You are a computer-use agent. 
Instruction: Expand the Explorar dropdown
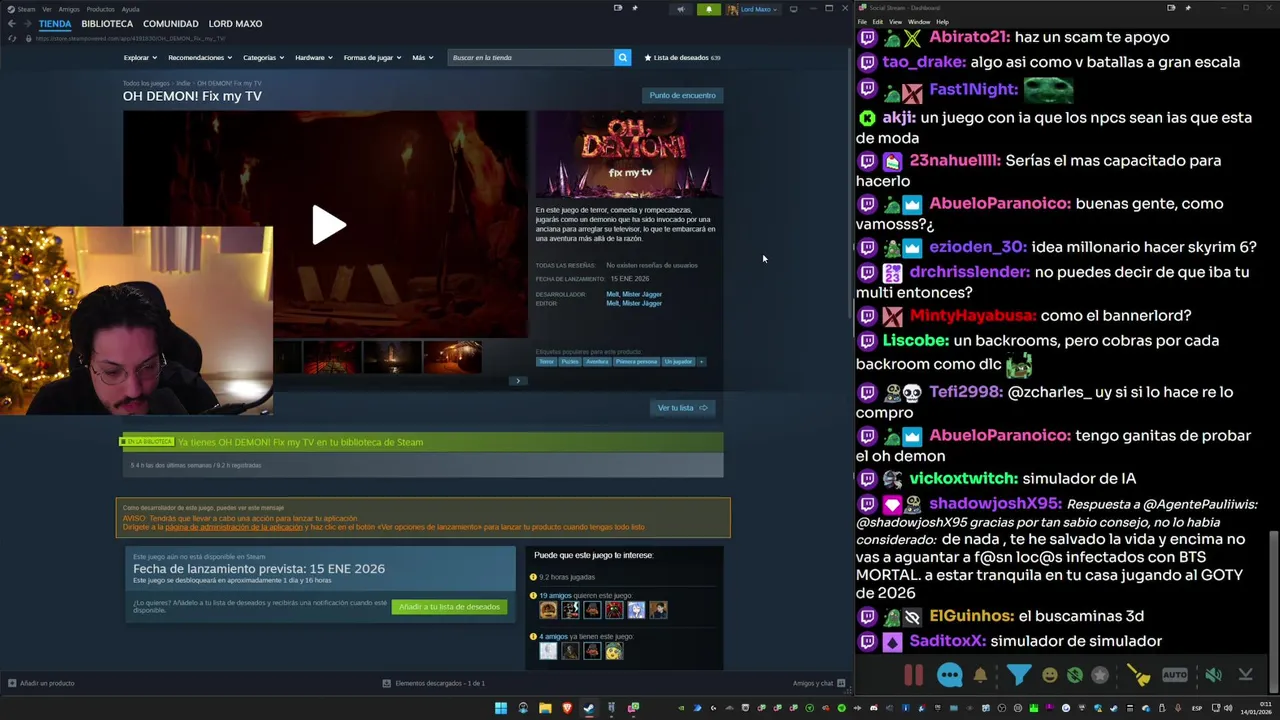(x=139, y=57)
